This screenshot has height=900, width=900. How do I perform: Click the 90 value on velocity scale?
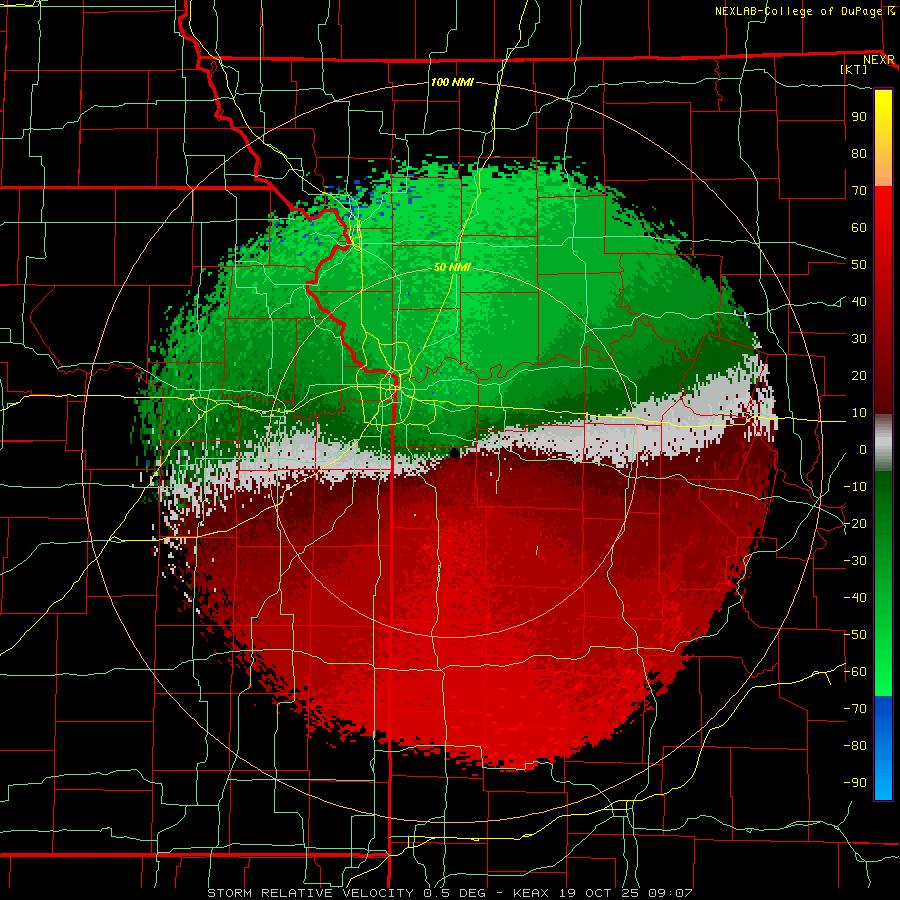click(x=859, y=117)
